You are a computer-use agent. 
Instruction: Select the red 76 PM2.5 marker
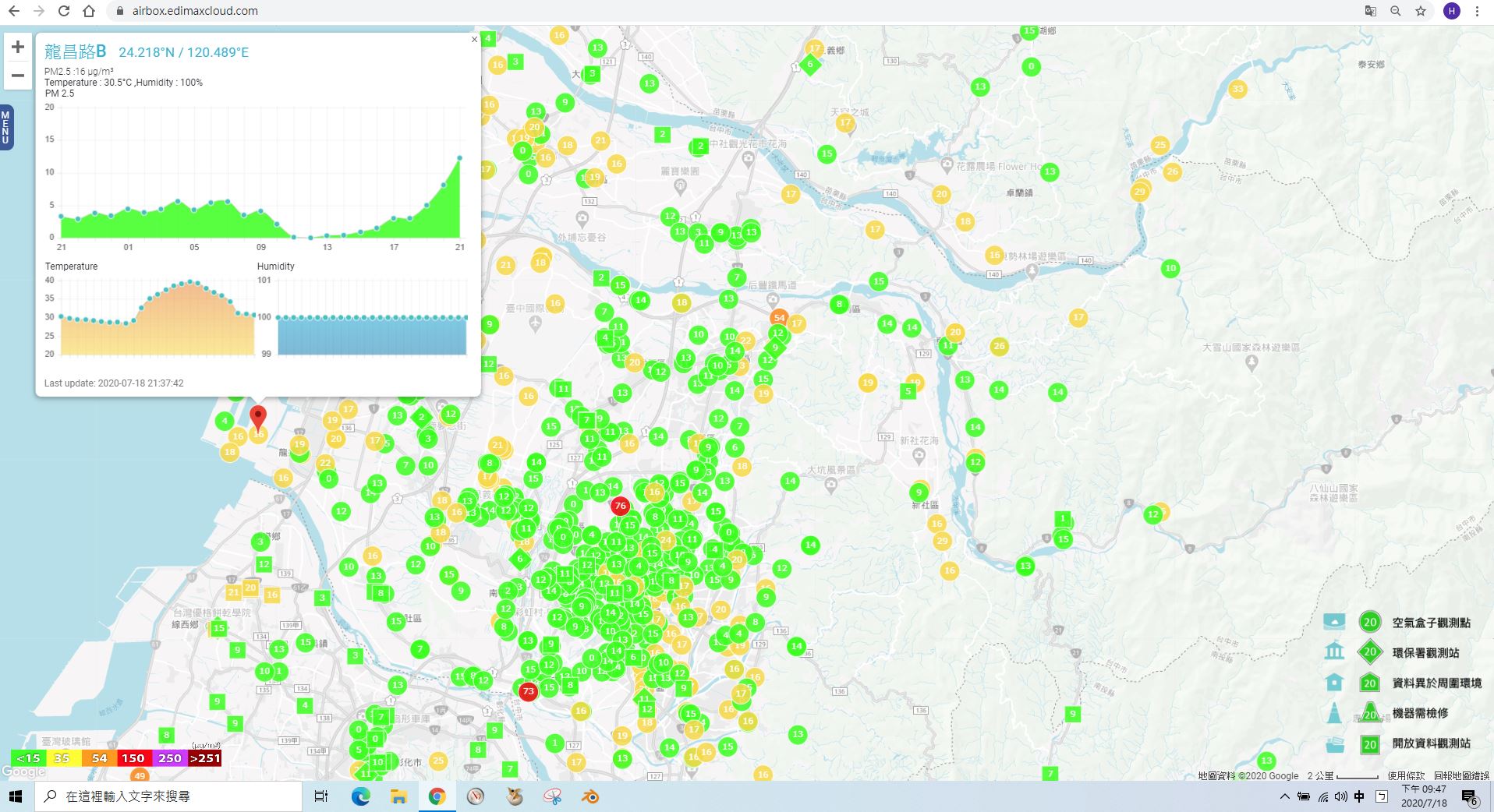tap(620, 506)
